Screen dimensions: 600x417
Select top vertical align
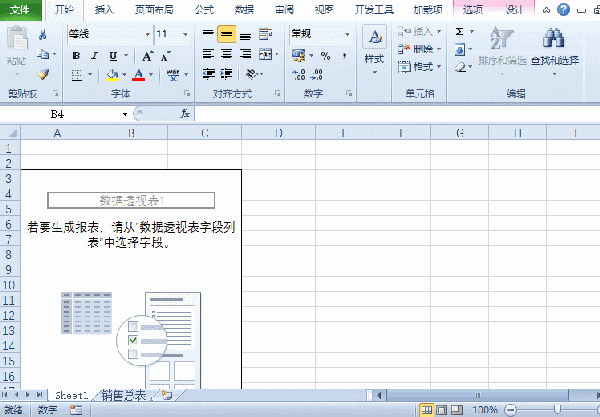208,34
